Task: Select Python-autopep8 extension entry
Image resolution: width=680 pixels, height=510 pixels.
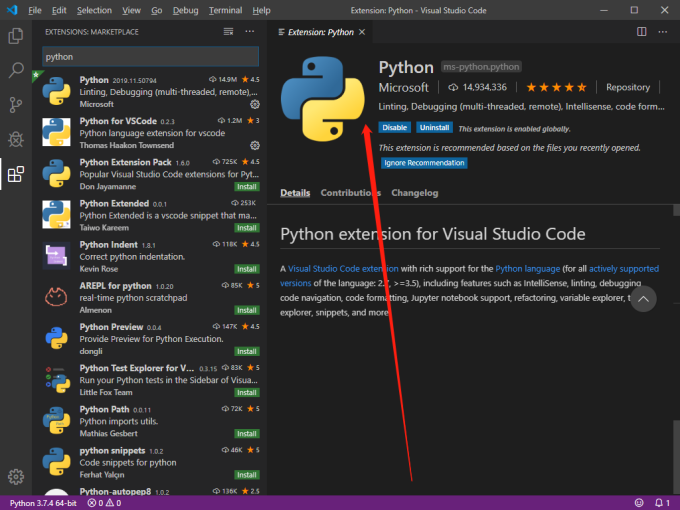Action: click(x=150, y=490)
